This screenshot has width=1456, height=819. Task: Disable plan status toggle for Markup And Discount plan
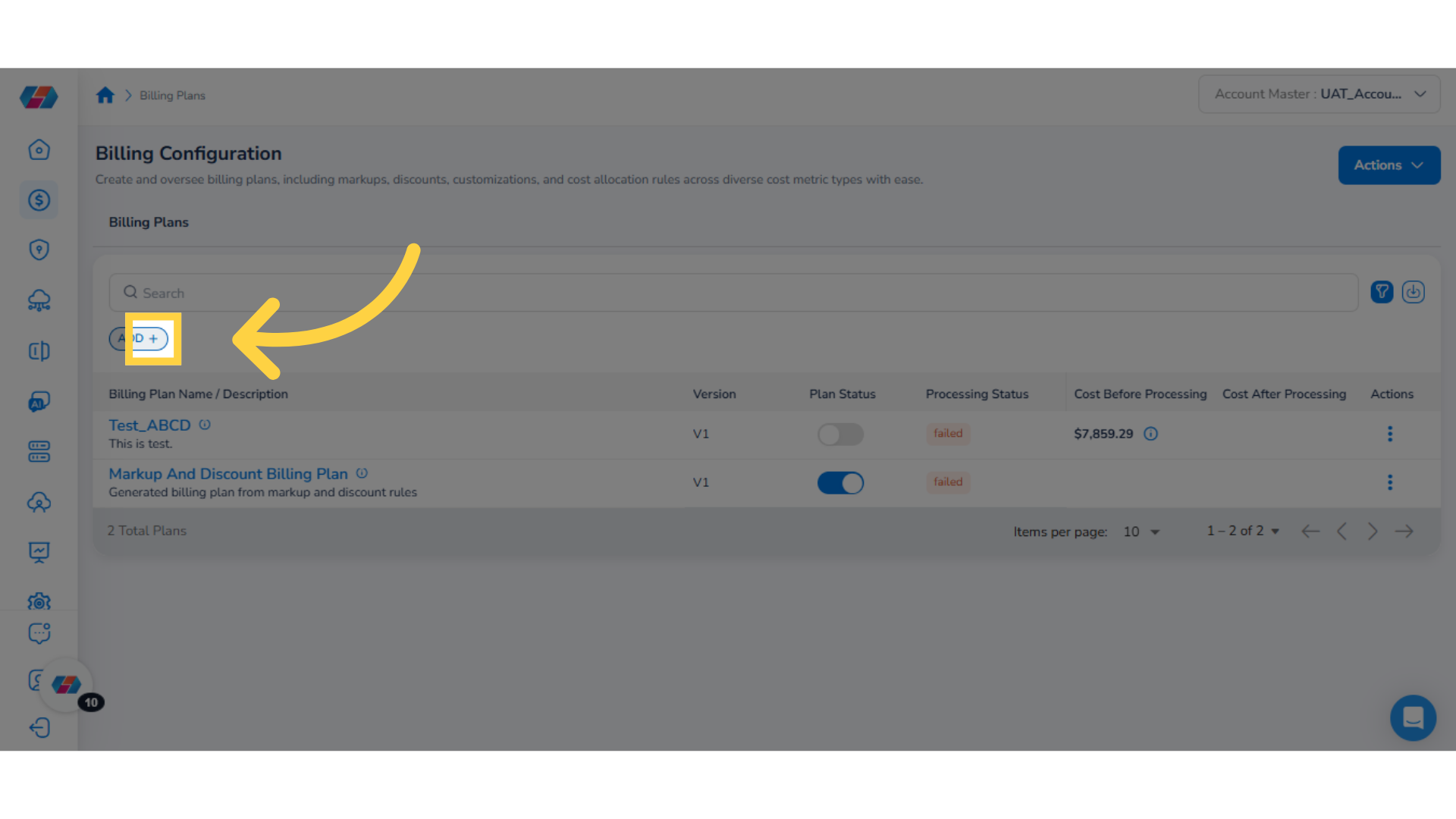tap(840, 483)
